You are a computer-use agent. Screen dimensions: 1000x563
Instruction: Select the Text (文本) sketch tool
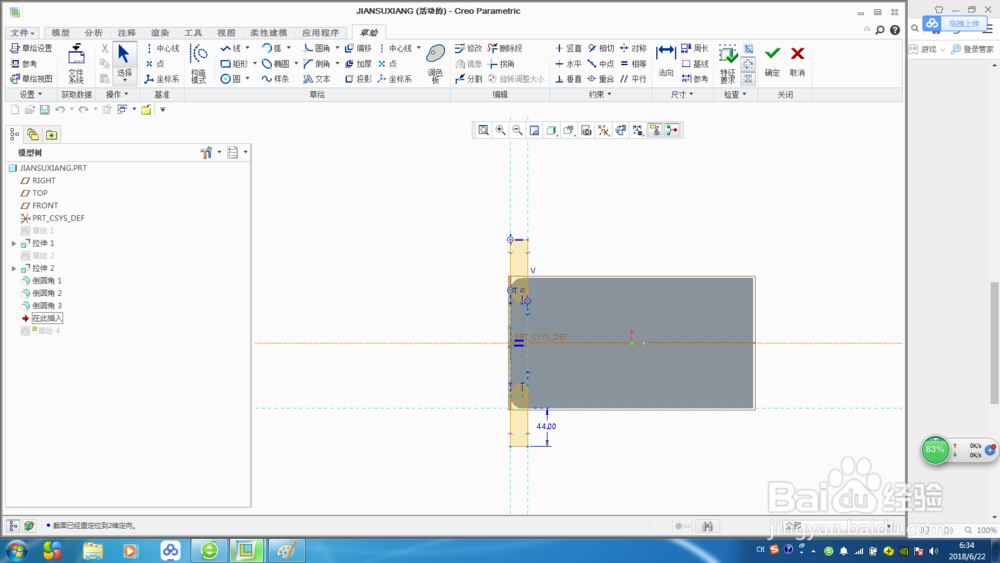click(316, 79)
